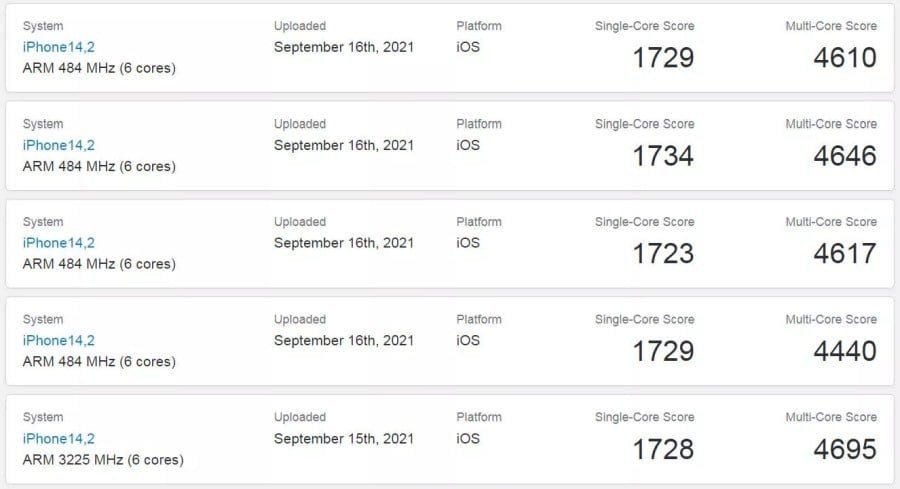Click the single-core score 1723

[663, 254]
